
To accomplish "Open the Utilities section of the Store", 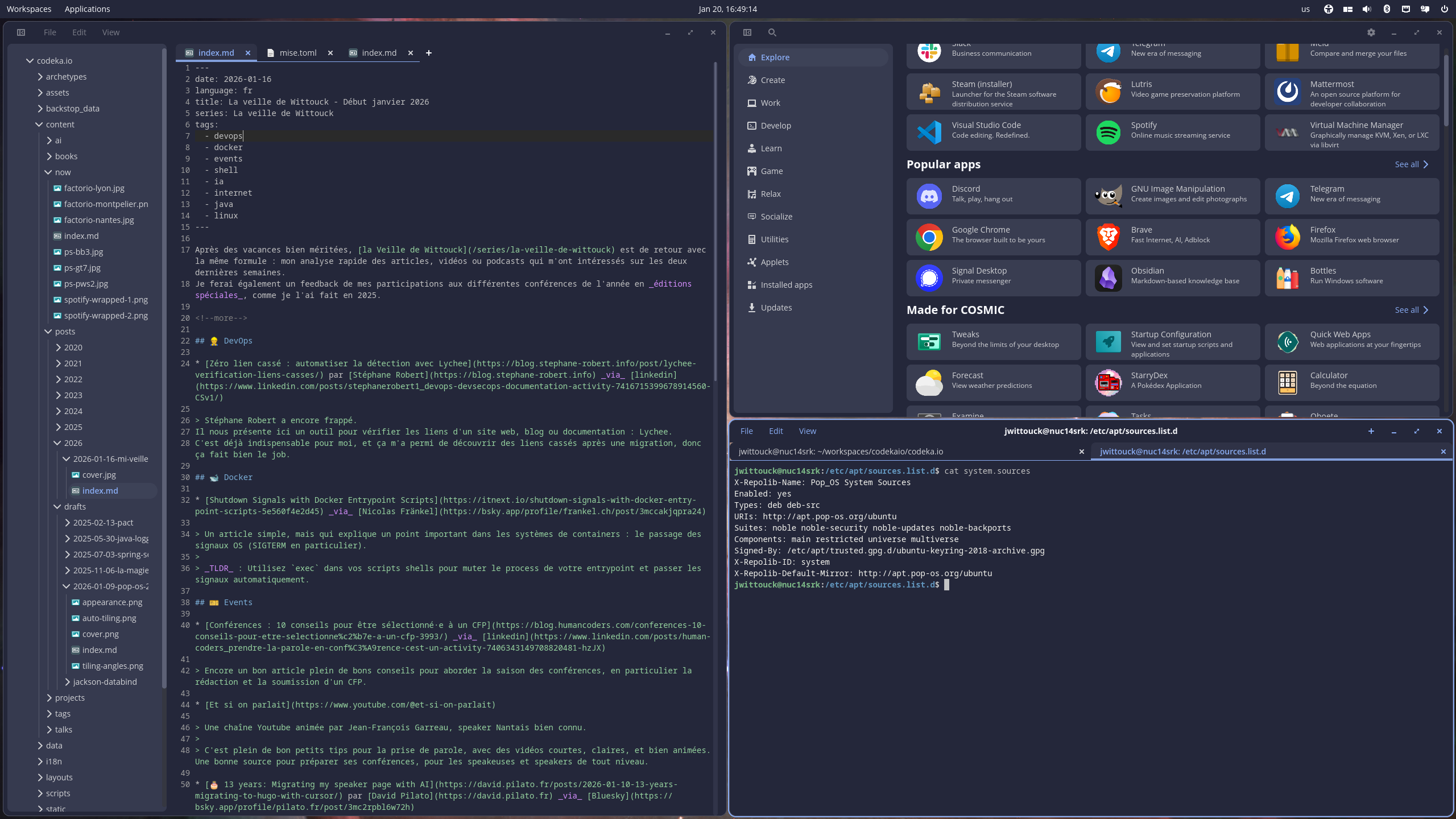I will tap(775, 239).
